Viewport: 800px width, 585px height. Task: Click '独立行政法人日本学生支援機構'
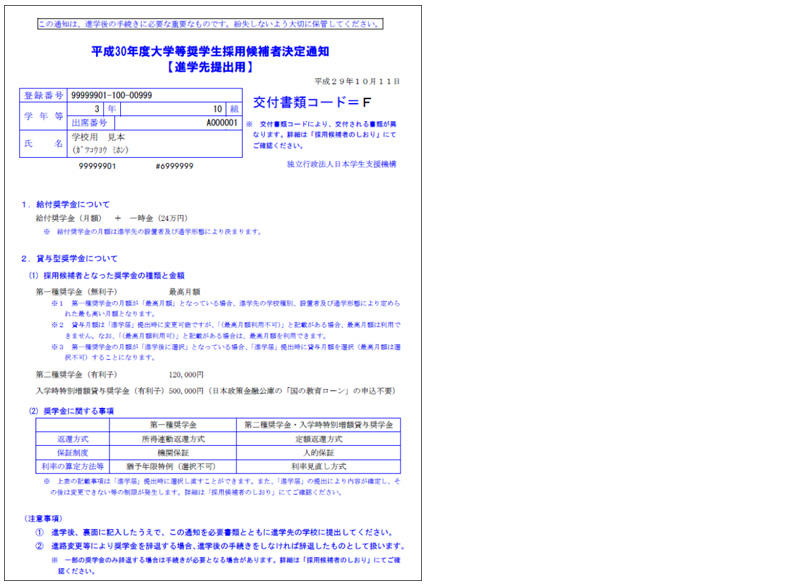pos(342,164)
